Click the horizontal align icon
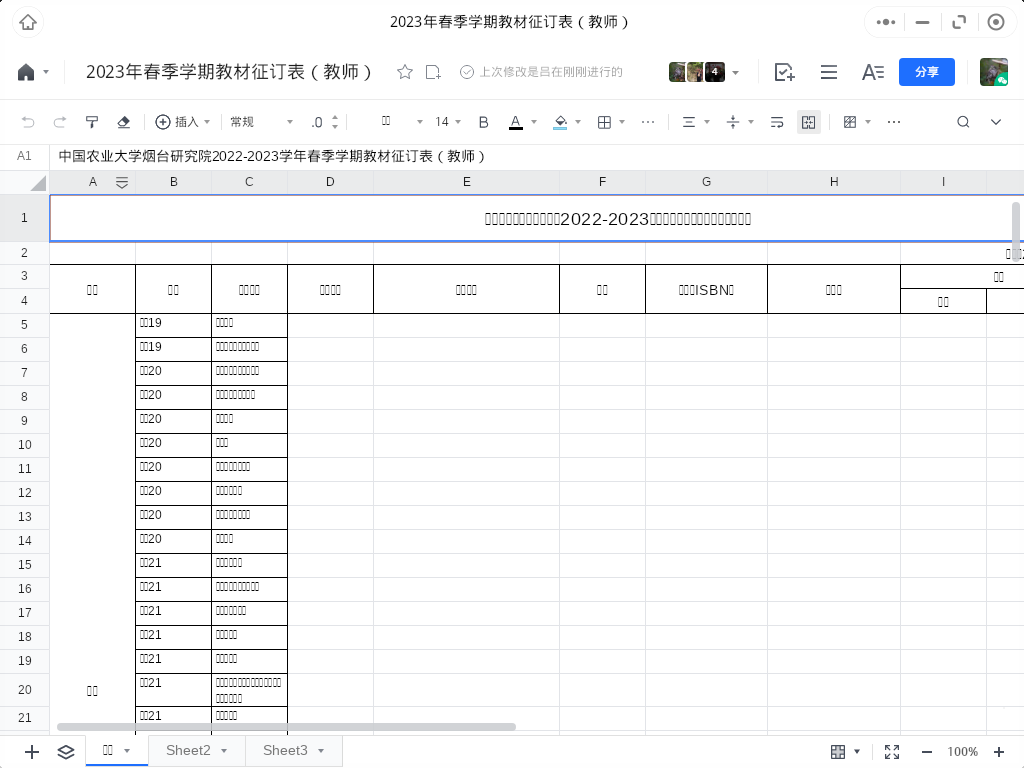Viewport: 1024px width, 768px height. 689,122
